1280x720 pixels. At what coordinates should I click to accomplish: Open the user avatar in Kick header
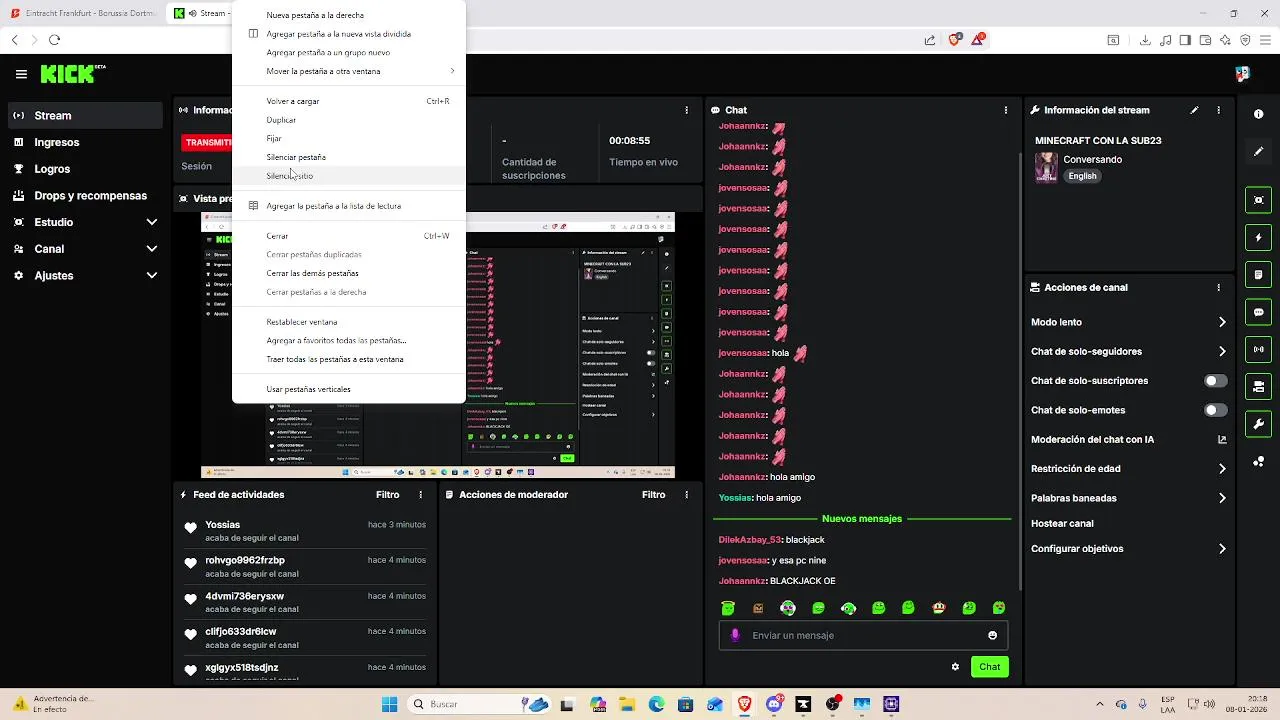(1242, 74)
